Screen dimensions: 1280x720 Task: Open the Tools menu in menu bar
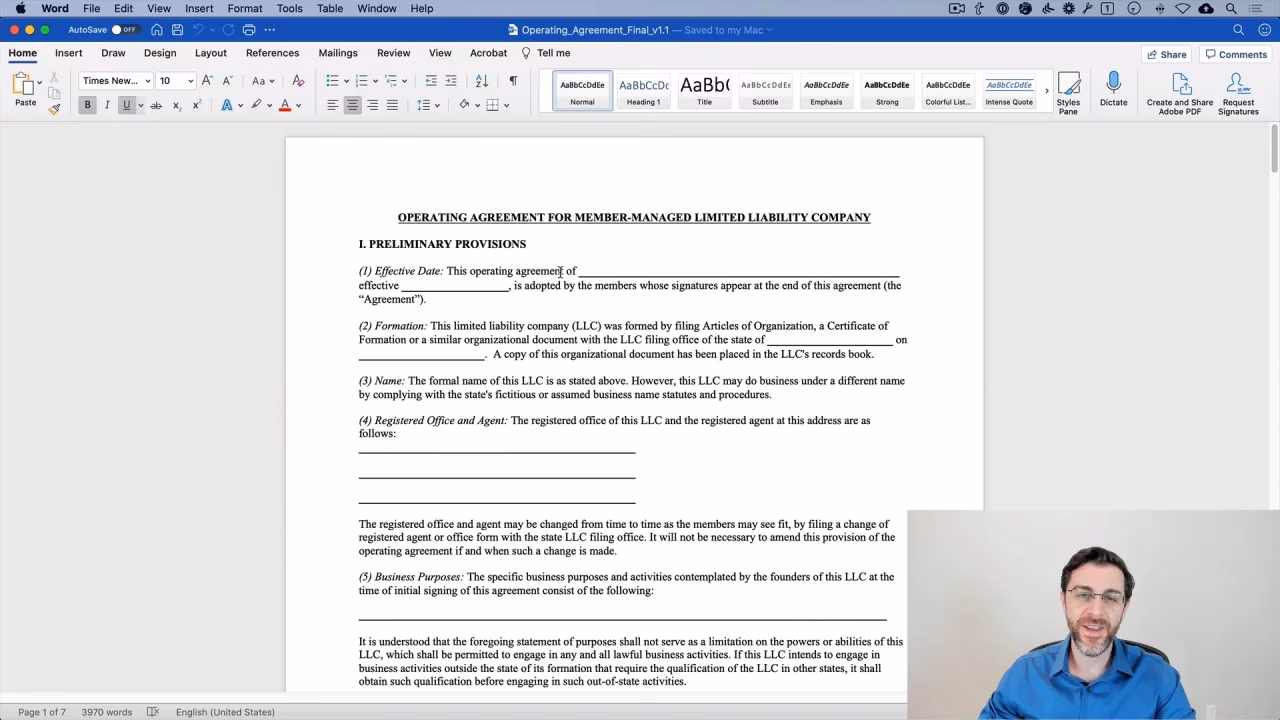click(289, 8)
